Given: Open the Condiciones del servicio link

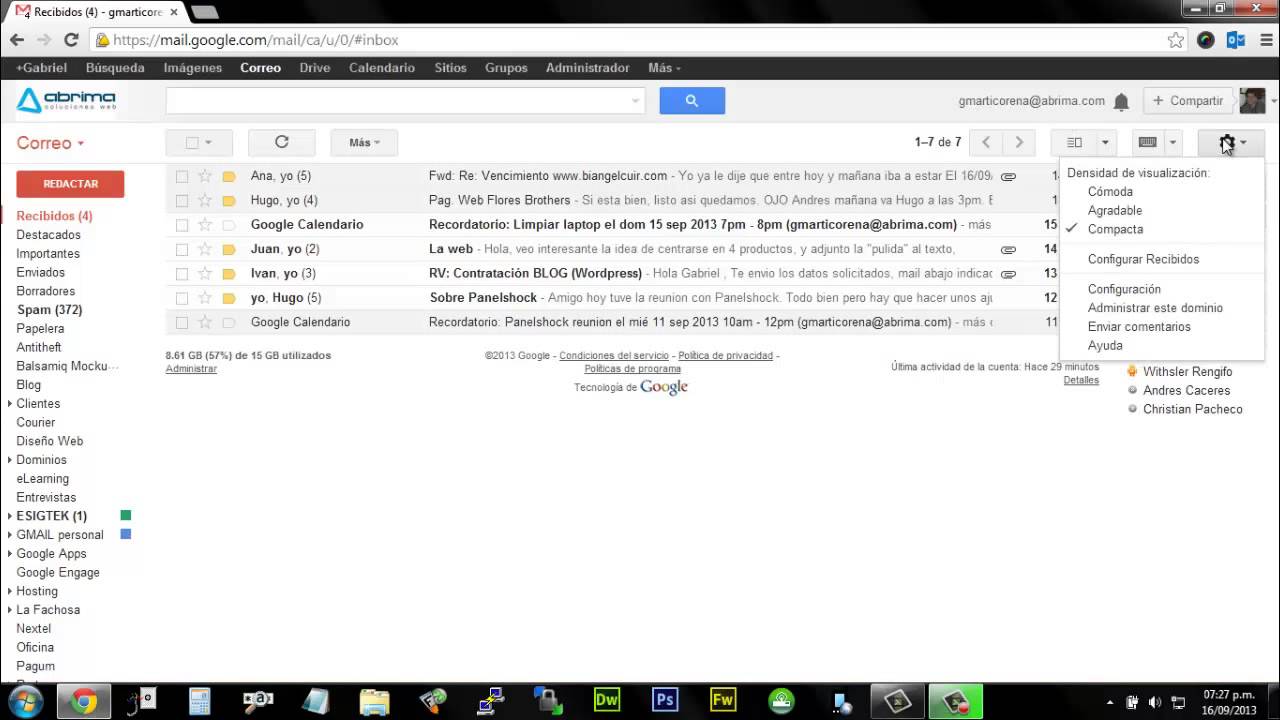Looking at the screenshot, I should [x=614, y=356].
